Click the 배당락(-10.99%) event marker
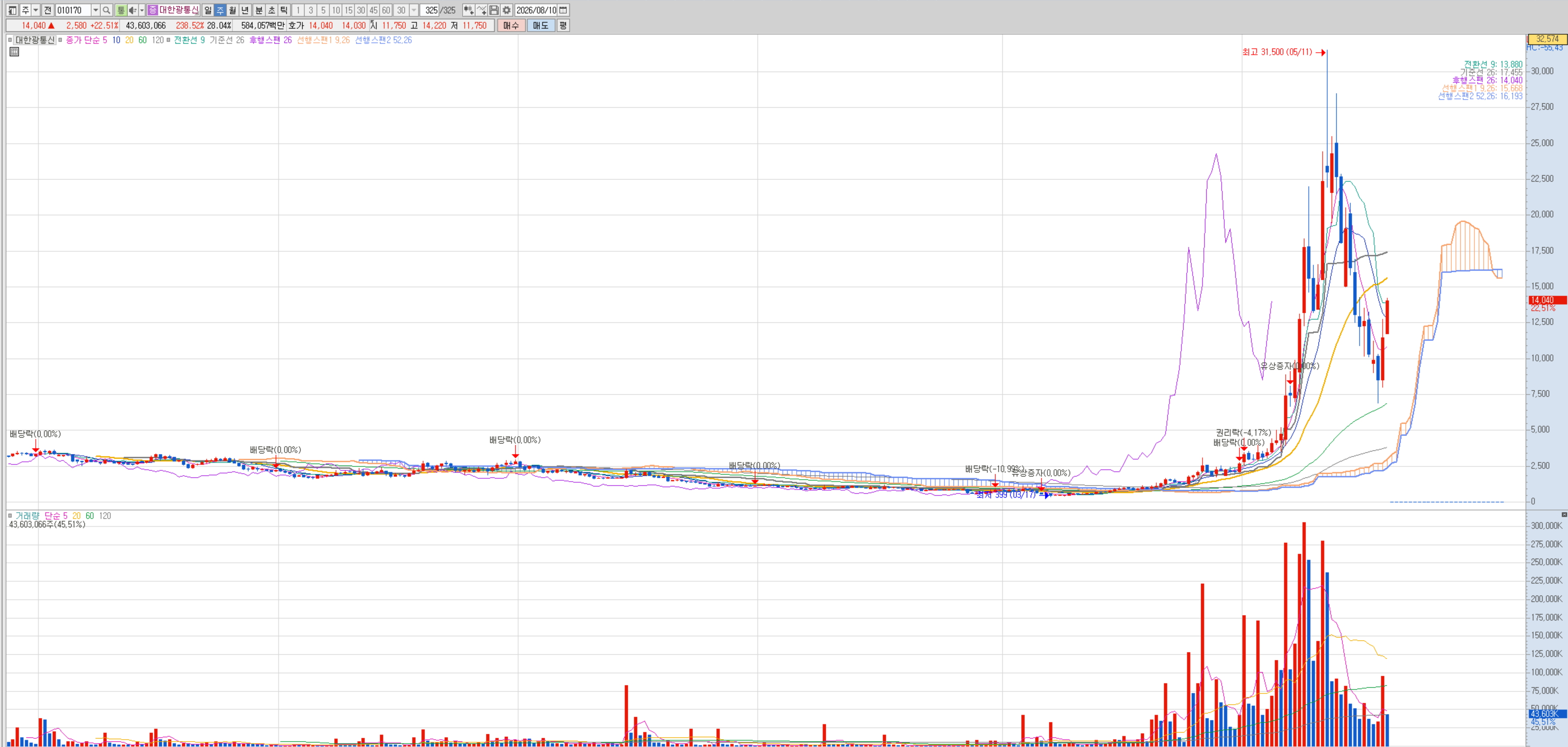Viewport: 1568px width, 747px height. (x=994, y=469)
